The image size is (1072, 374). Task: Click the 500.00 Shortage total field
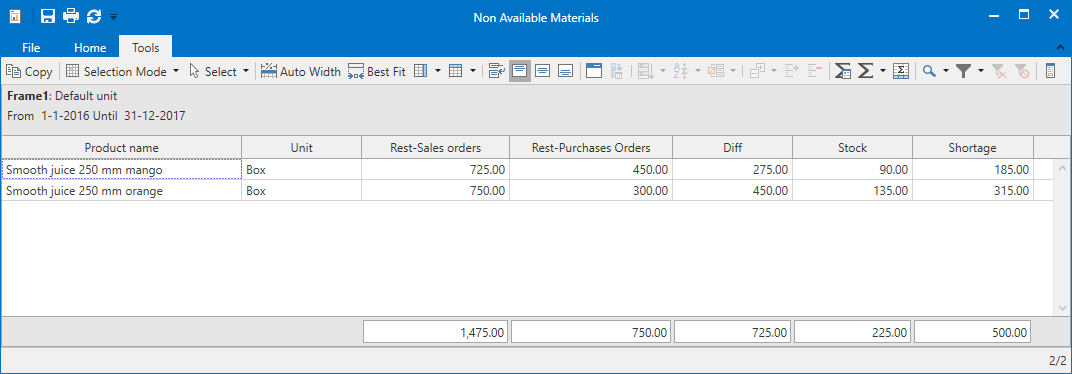coord(972,332)
